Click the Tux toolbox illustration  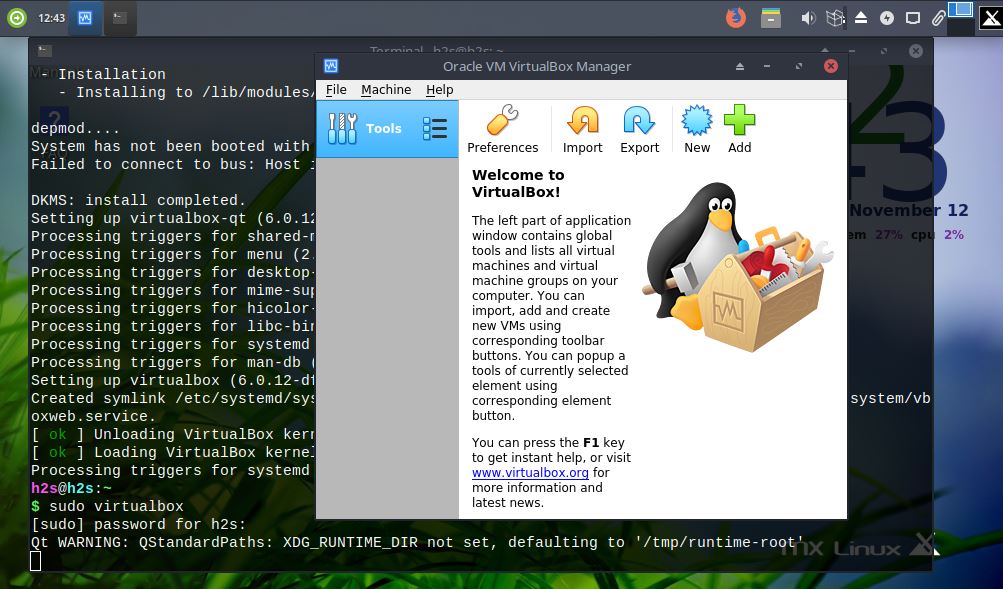[x=737, y=269]
